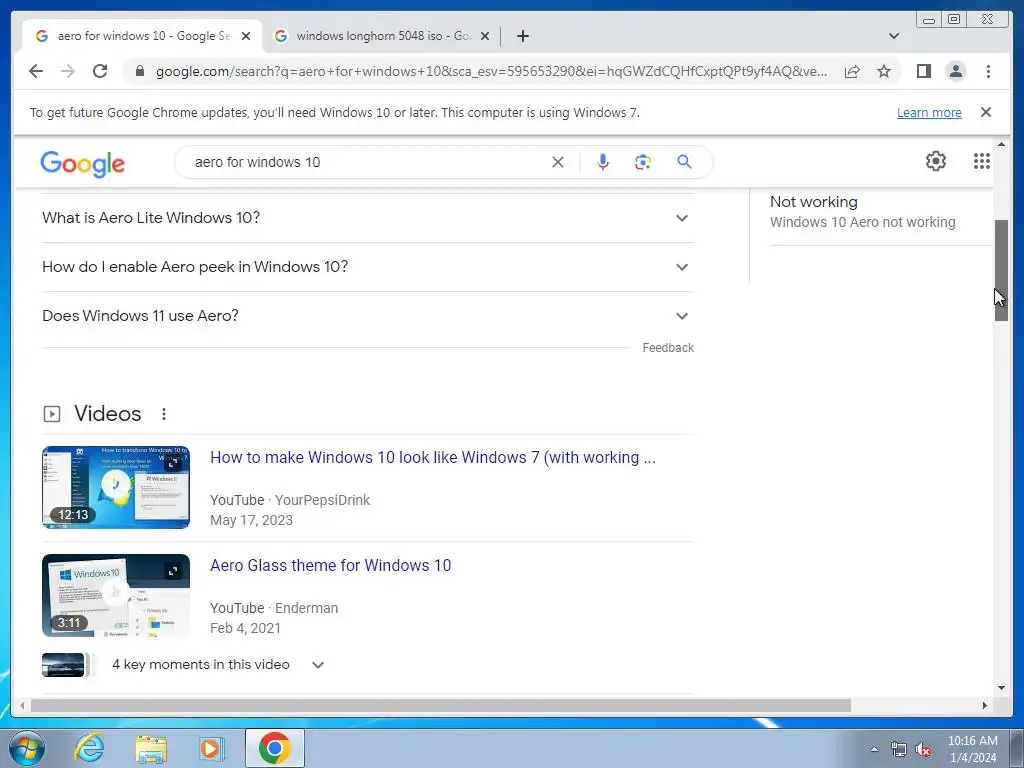Open the Windows Start menu
The height and width of the screenshot is (768, 1024).
point(27,748)
